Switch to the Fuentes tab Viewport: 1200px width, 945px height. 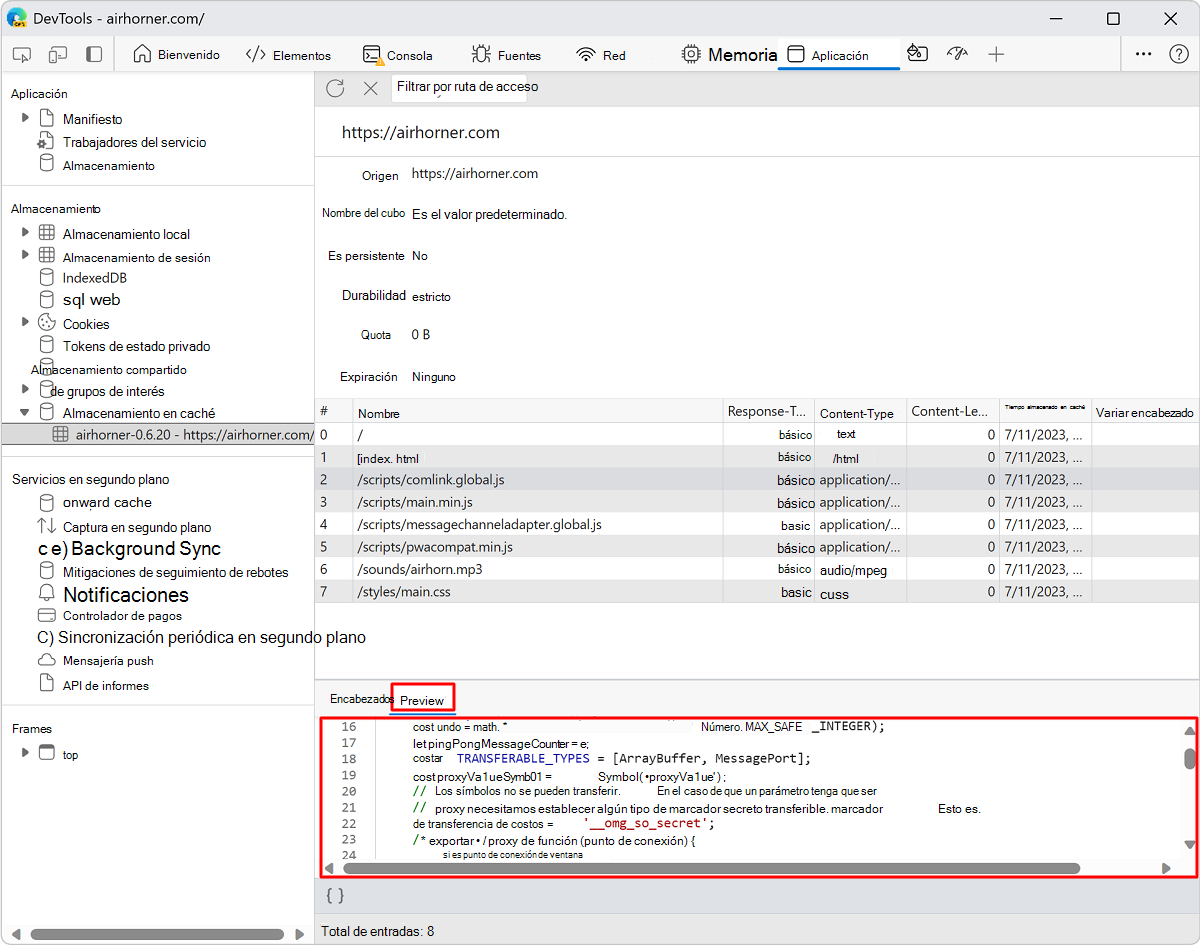(506, 55)
